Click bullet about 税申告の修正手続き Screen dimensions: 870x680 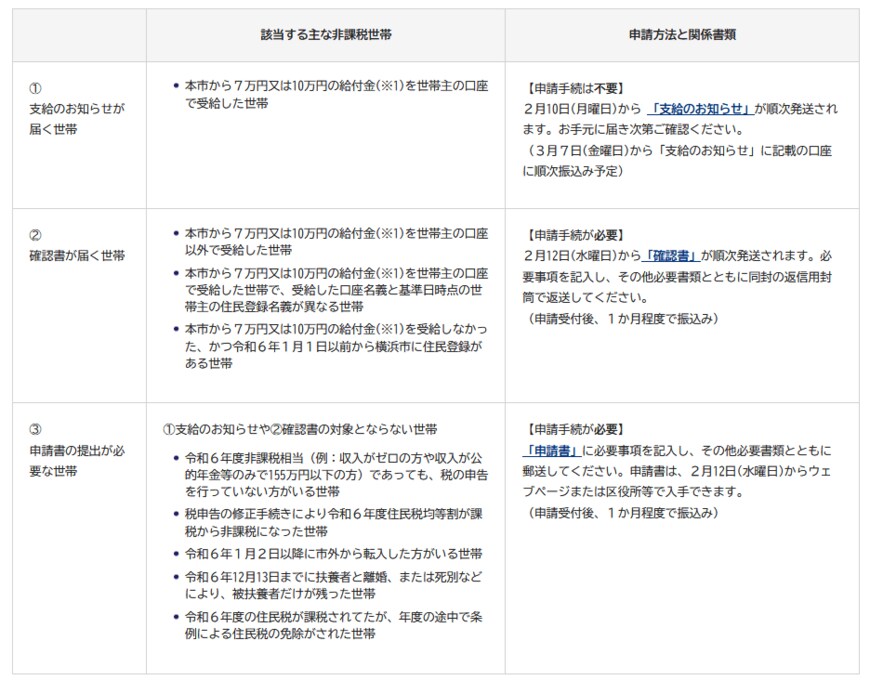pyautogui.click(x=335, y=523)
